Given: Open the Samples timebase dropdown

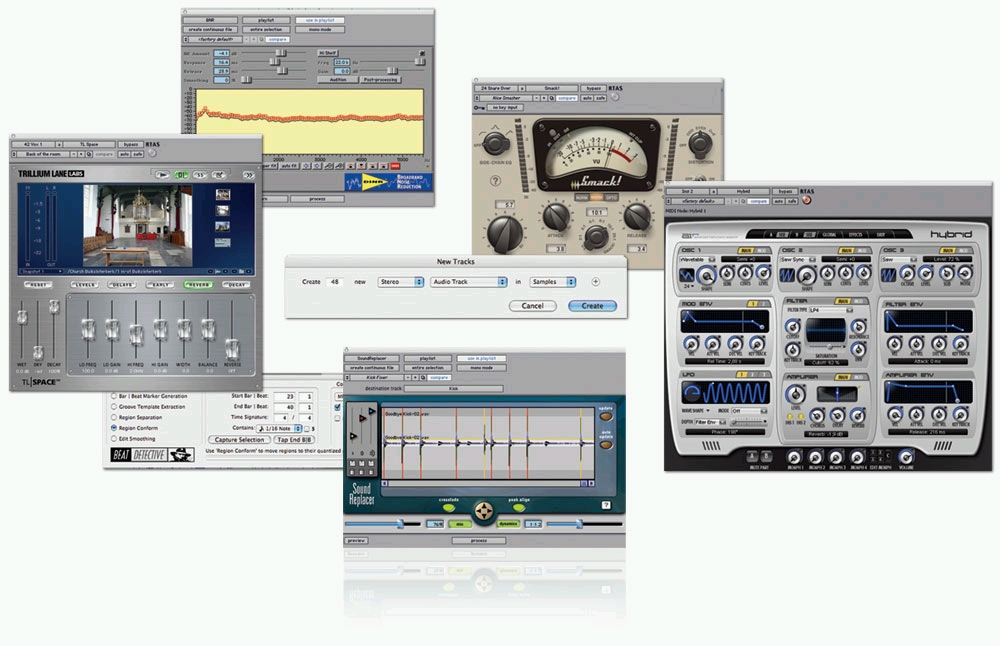Looking at the screenshot, I should (x=552, y=281).
